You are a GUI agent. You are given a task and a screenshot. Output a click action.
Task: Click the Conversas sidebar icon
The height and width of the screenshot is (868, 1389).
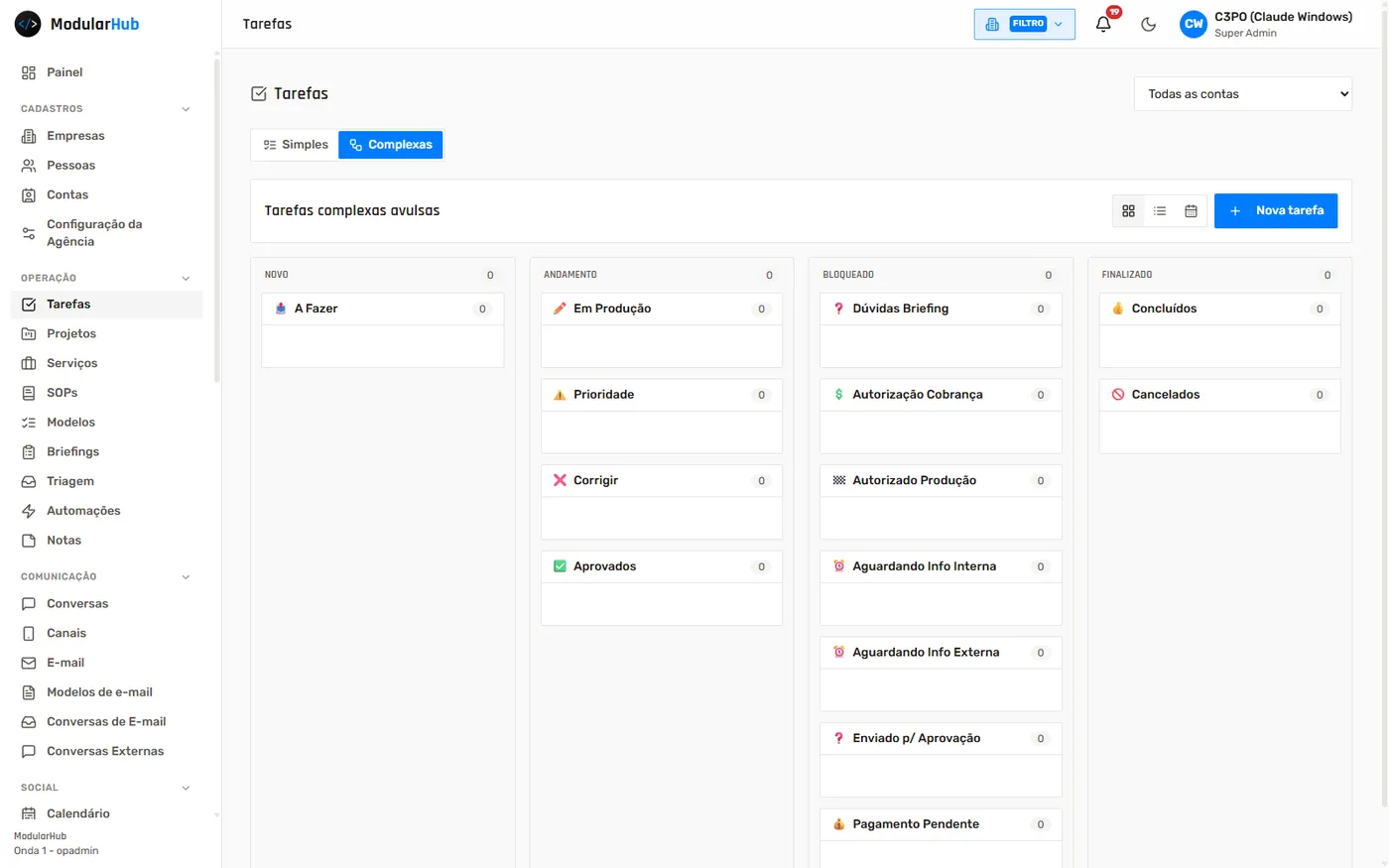(29, 604)
